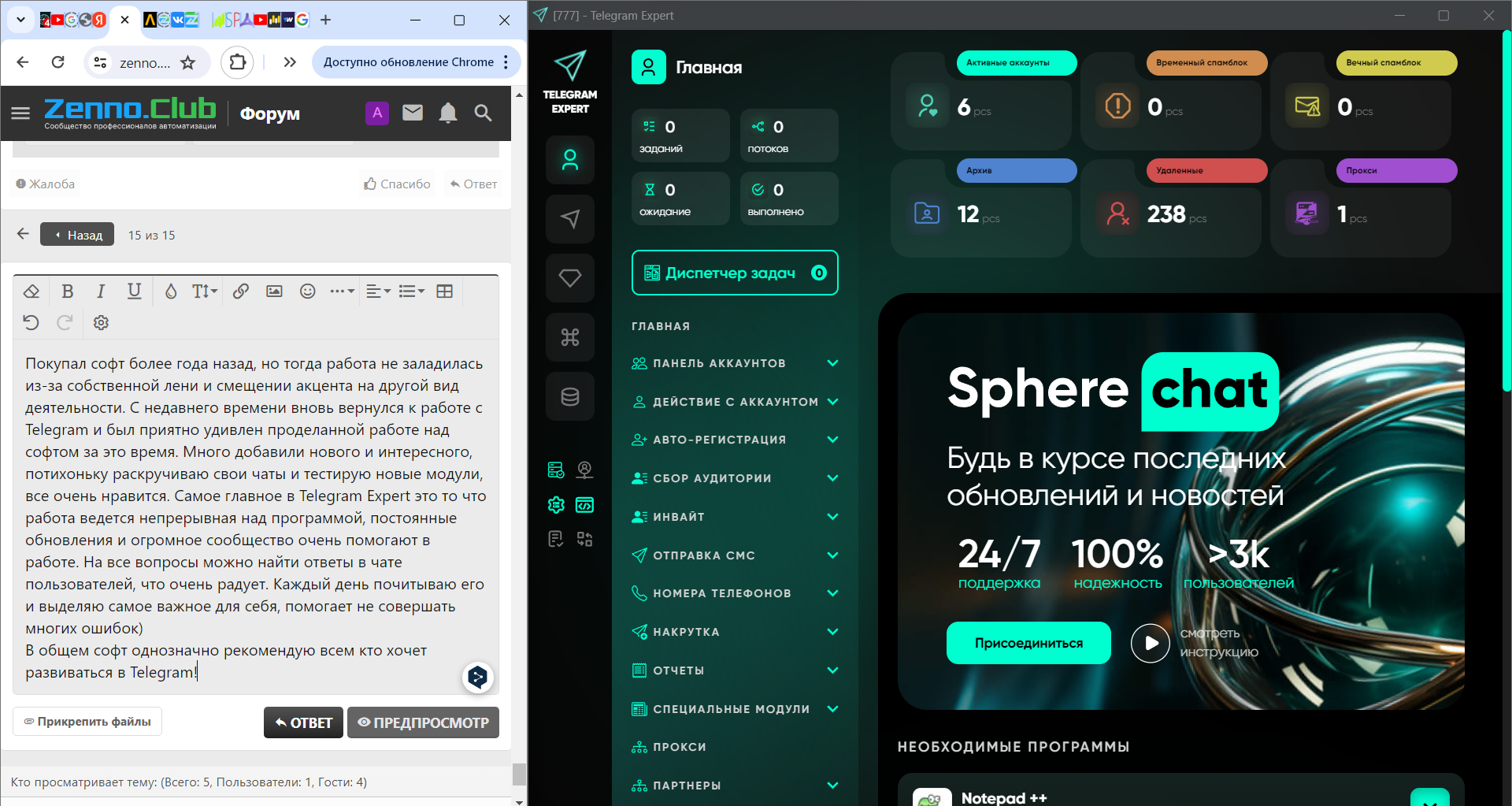Open the forum hamburger menu
This screenshot has width=1512, height=806.
point(20,113)
